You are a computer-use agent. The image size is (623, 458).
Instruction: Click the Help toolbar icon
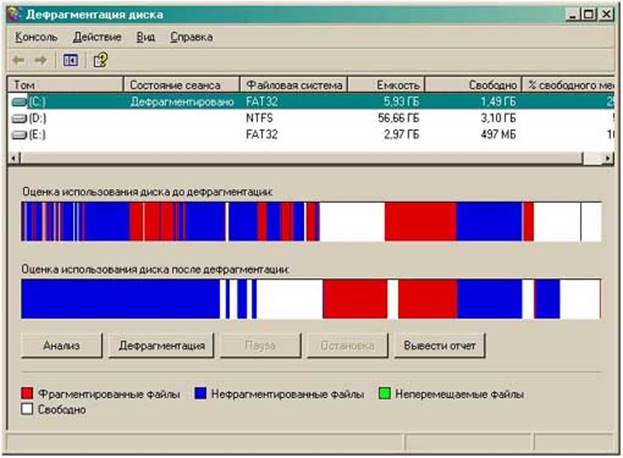point(100,60)
